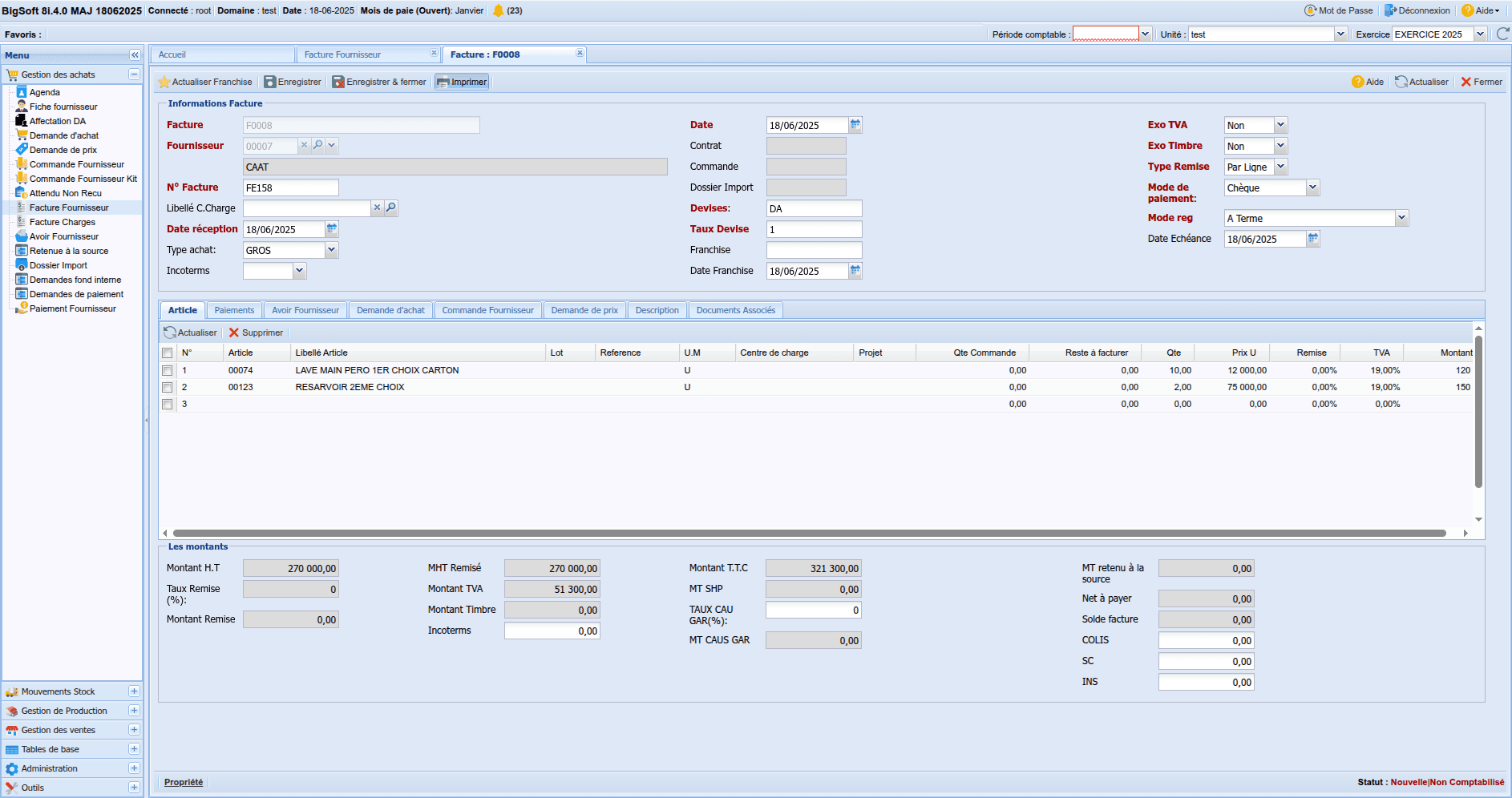Click Mot de Passe icon link
This screenshot has width=1512, height=798.
click(1339, 10)
